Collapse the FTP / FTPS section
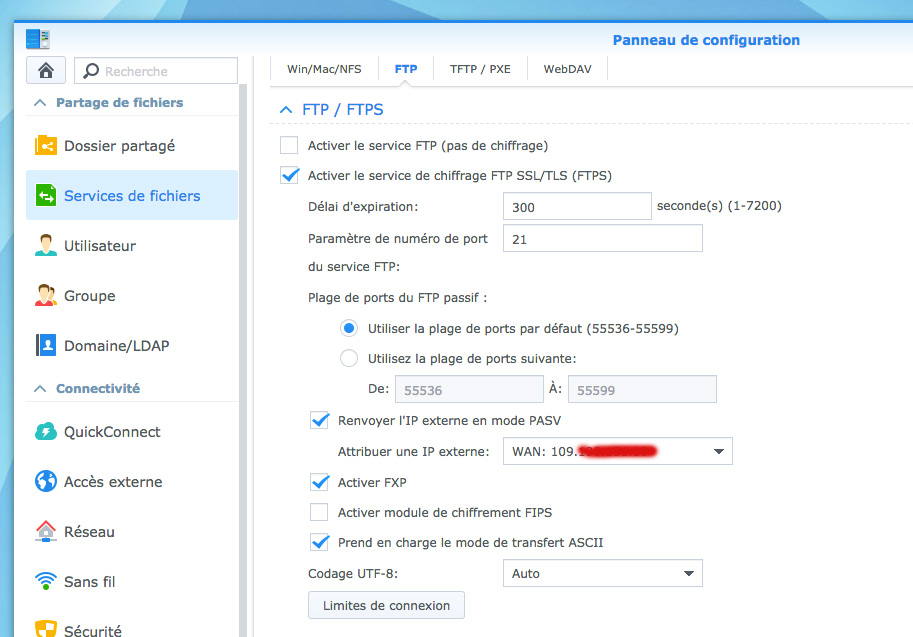 [286, 109]
